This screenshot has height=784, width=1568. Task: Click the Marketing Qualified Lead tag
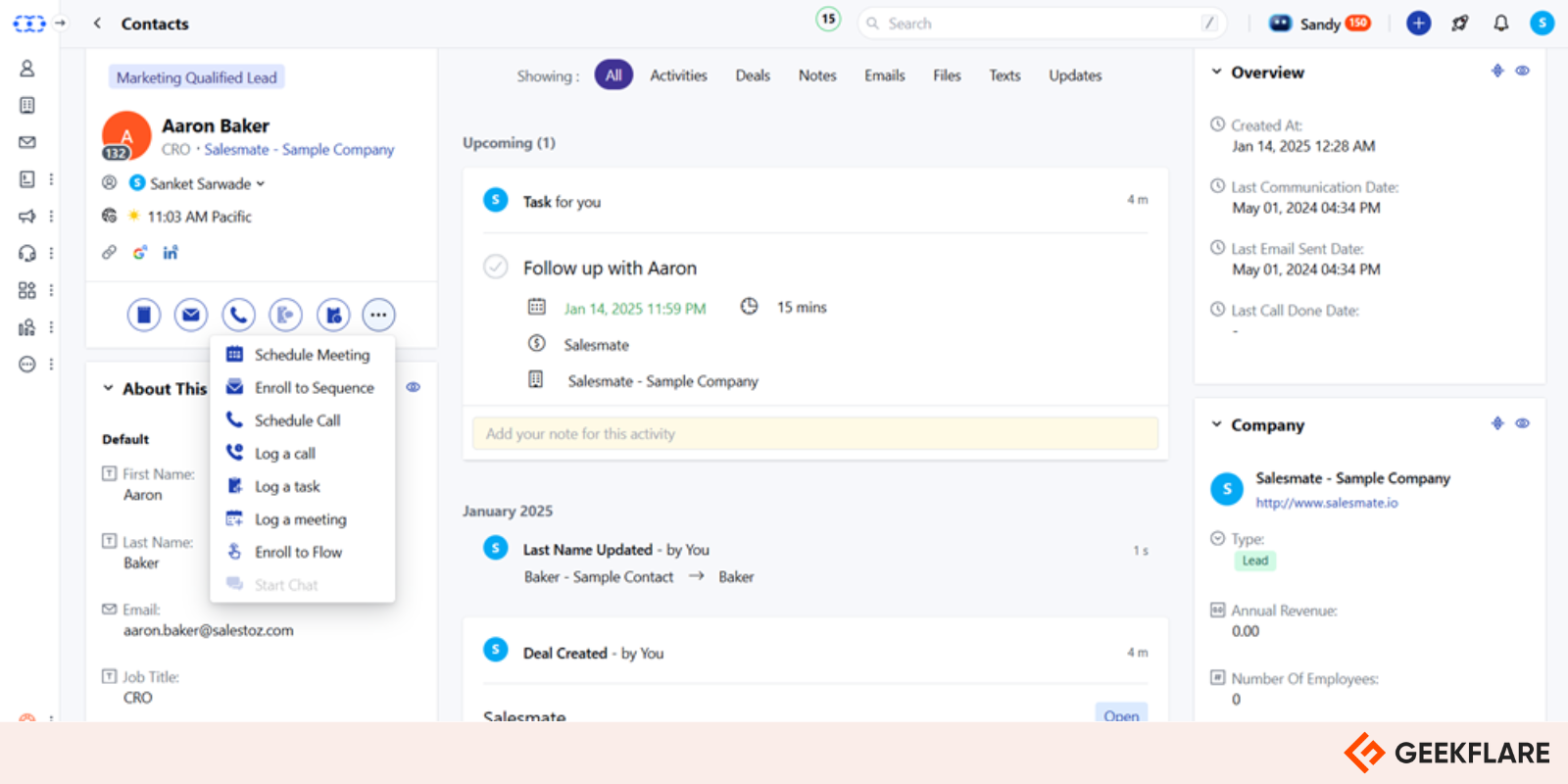[x=197, y=77]
